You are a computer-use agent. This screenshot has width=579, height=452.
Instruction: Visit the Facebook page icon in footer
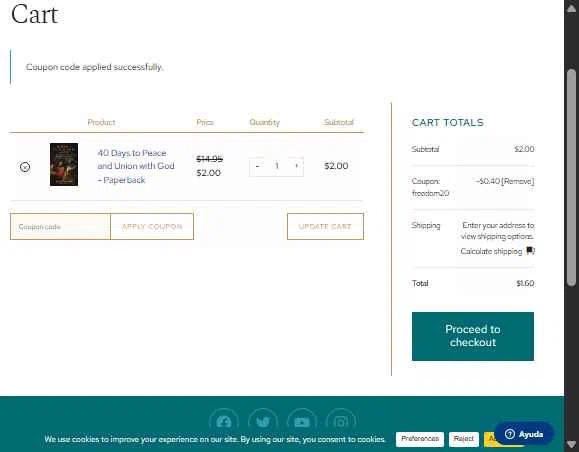224,422
